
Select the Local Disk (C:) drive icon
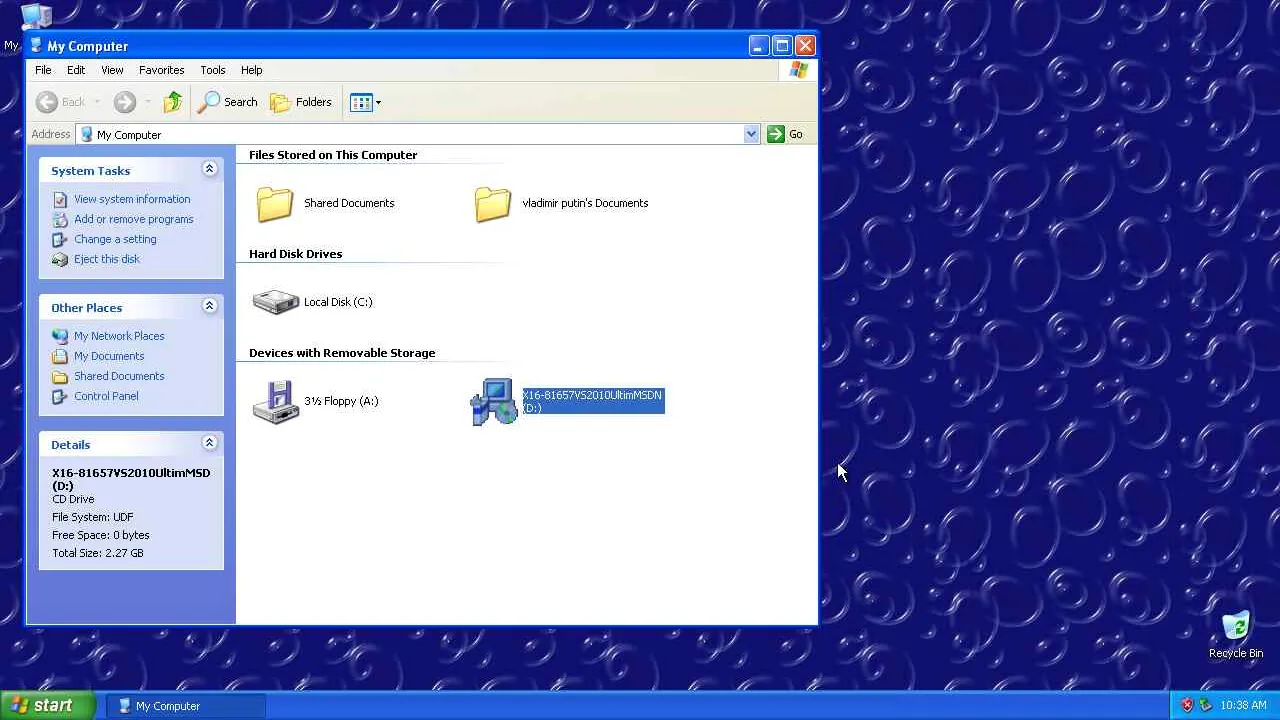[276, 302]
